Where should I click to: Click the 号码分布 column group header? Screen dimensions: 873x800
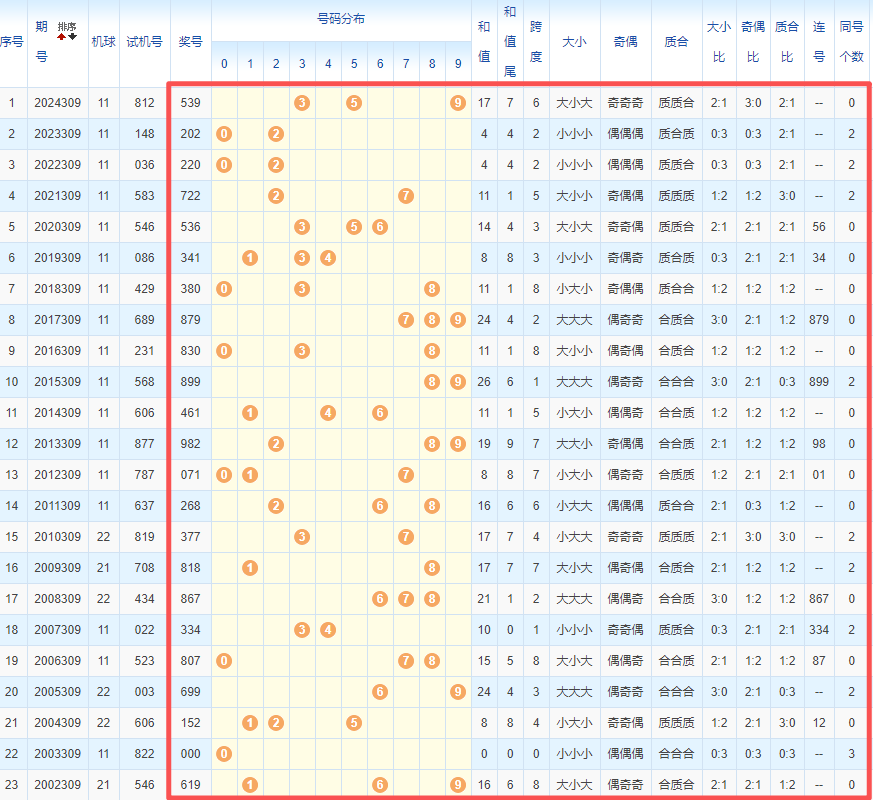(x=341, y=19)
